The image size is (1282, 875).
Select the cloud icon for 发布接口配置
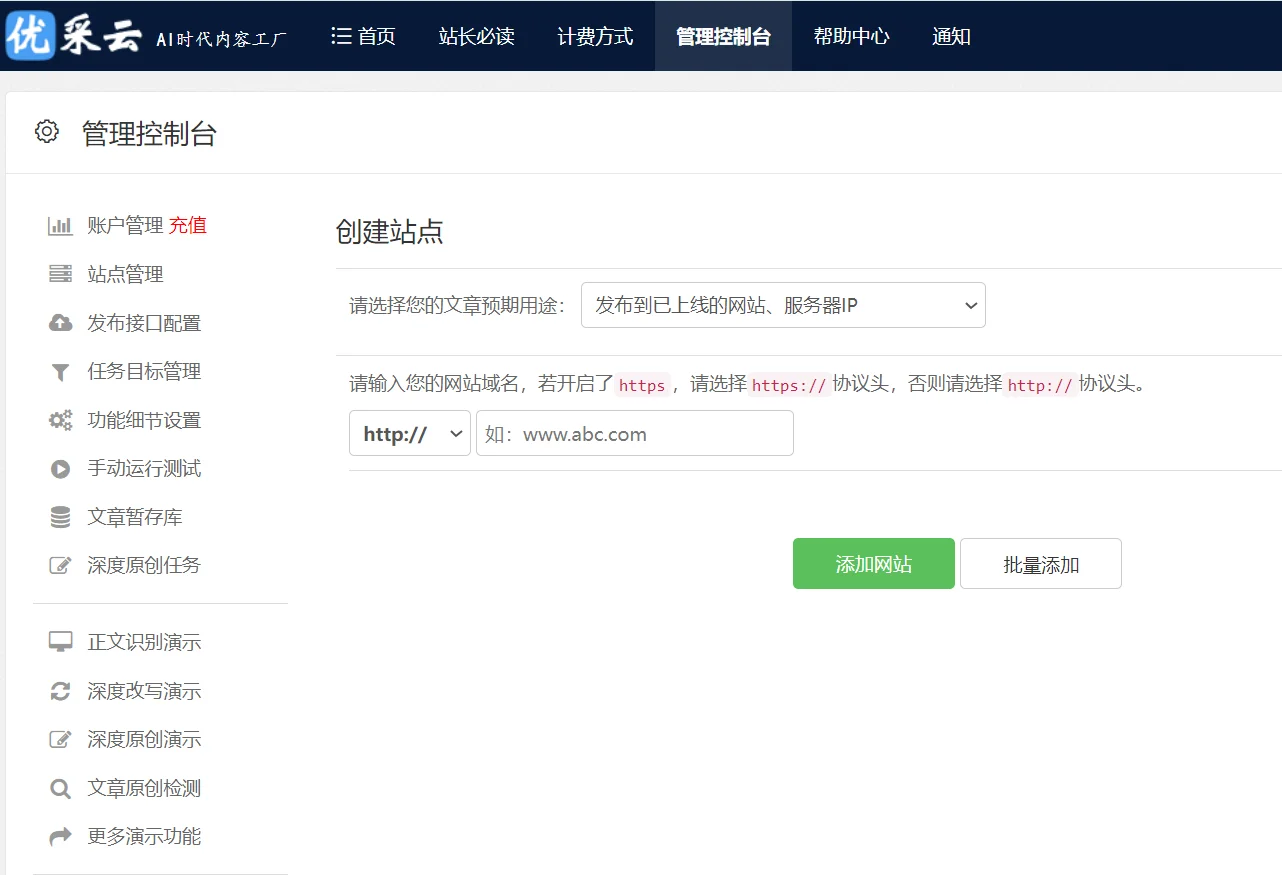pos(60,323)
